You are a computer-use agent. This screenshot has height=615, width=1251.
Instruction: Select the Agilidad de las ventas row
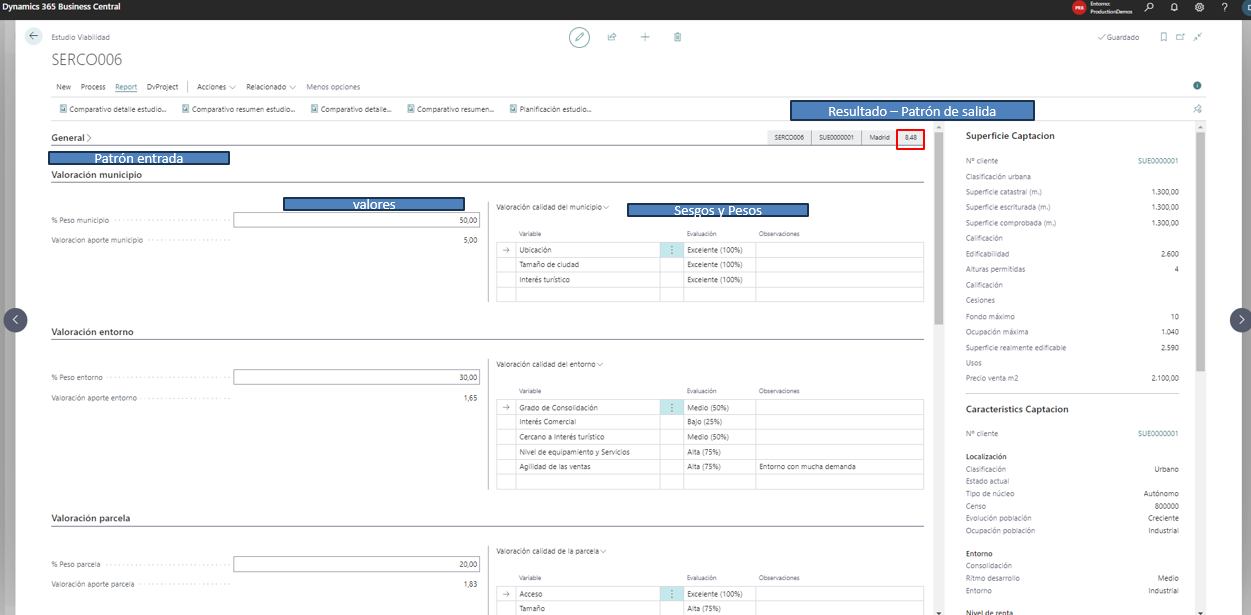(710, 466)
